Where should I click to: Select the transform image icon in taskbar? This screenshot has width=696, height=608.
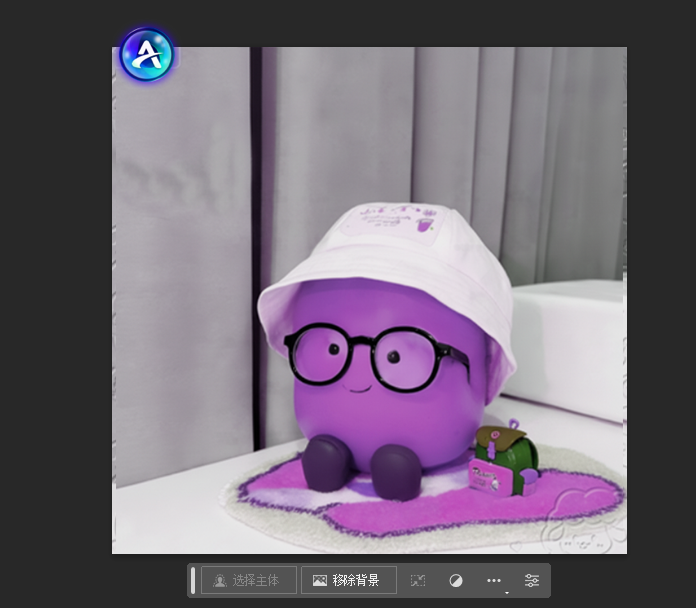(418, 580)
